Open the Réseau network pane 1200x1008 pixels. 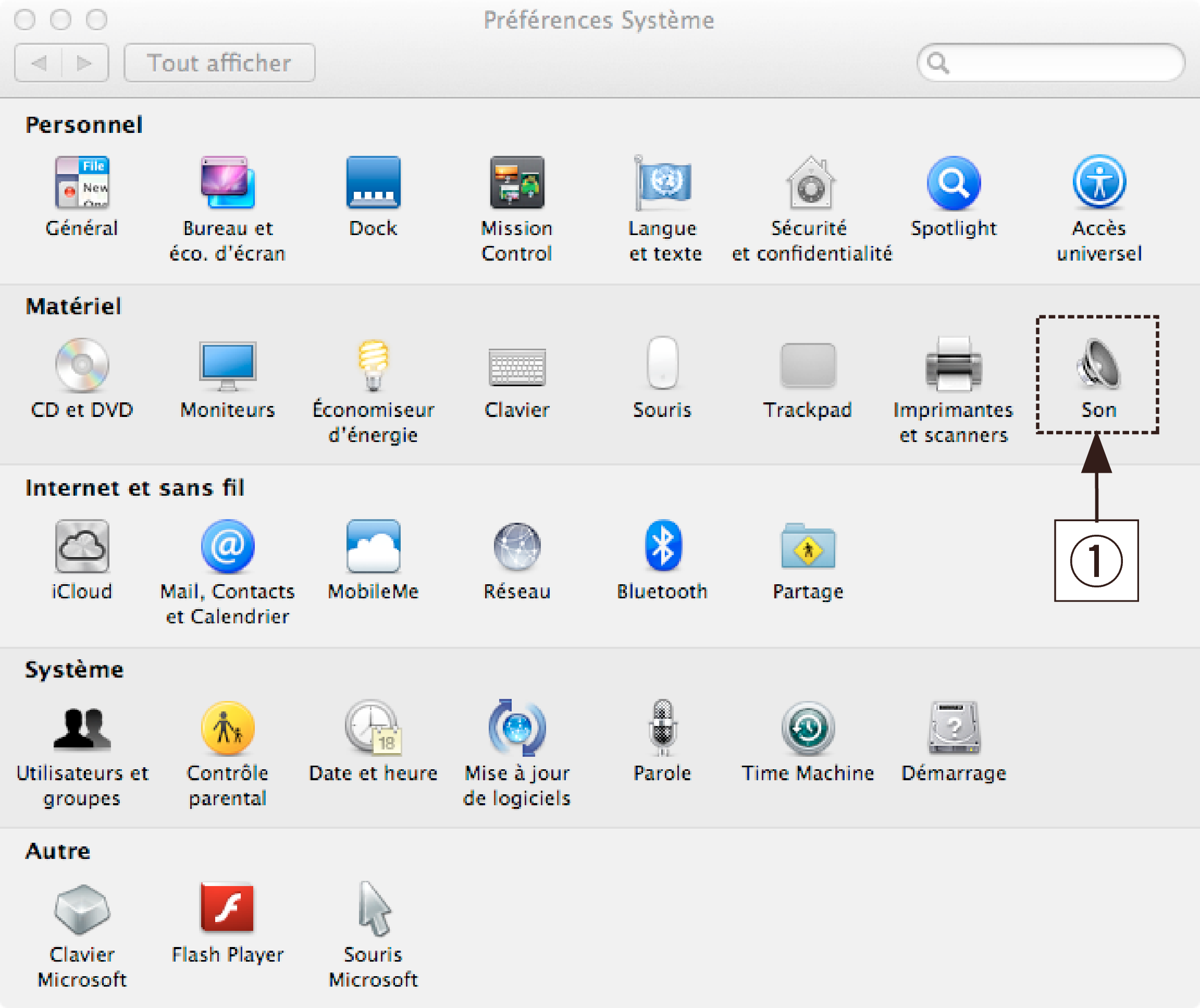(x=516, y=547)
